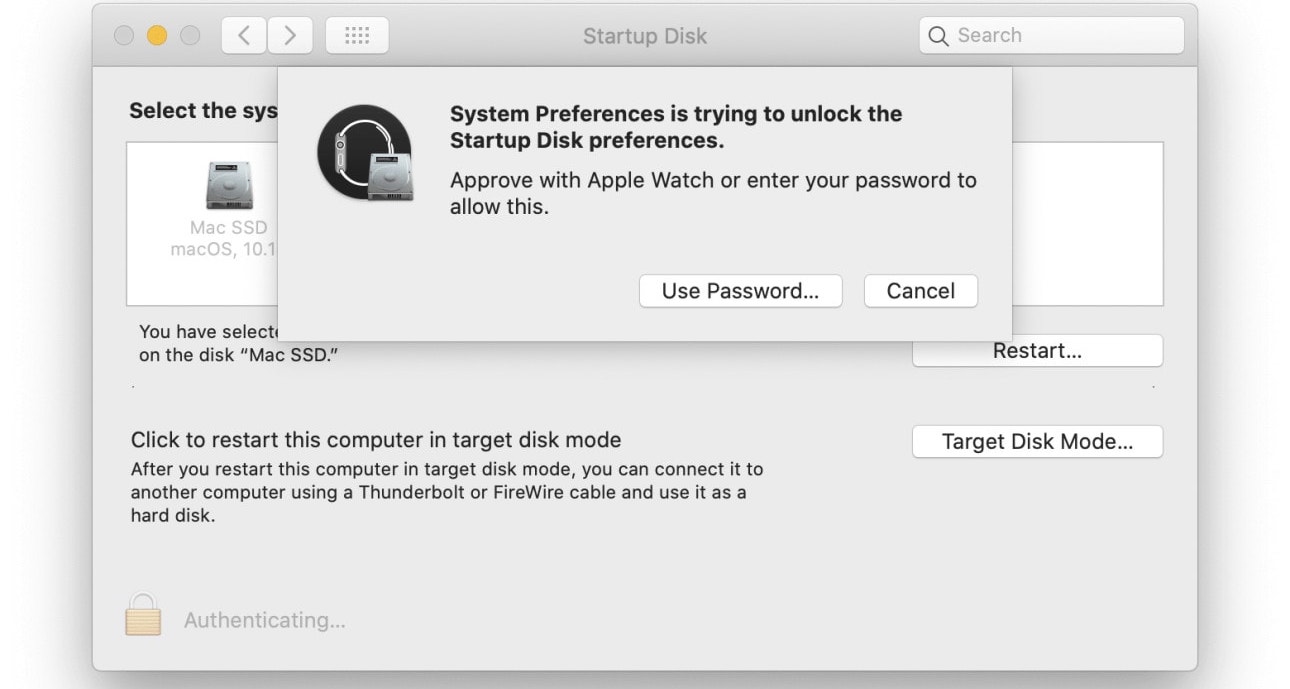Viewport: 1290px width, 689px height.
Task: Click the Startup Disk window title
Action: point(645,36)
